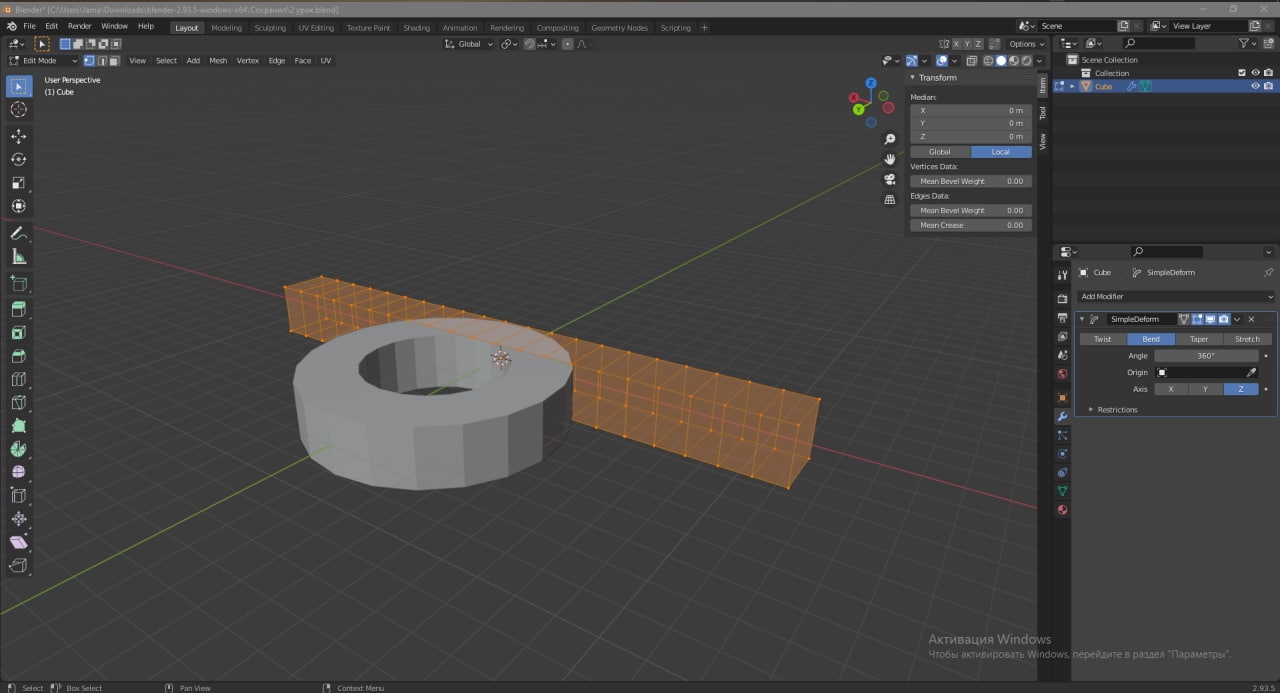
Task: Toggle SimpleDeform edit mode display
Action: tap(1197, 319)
